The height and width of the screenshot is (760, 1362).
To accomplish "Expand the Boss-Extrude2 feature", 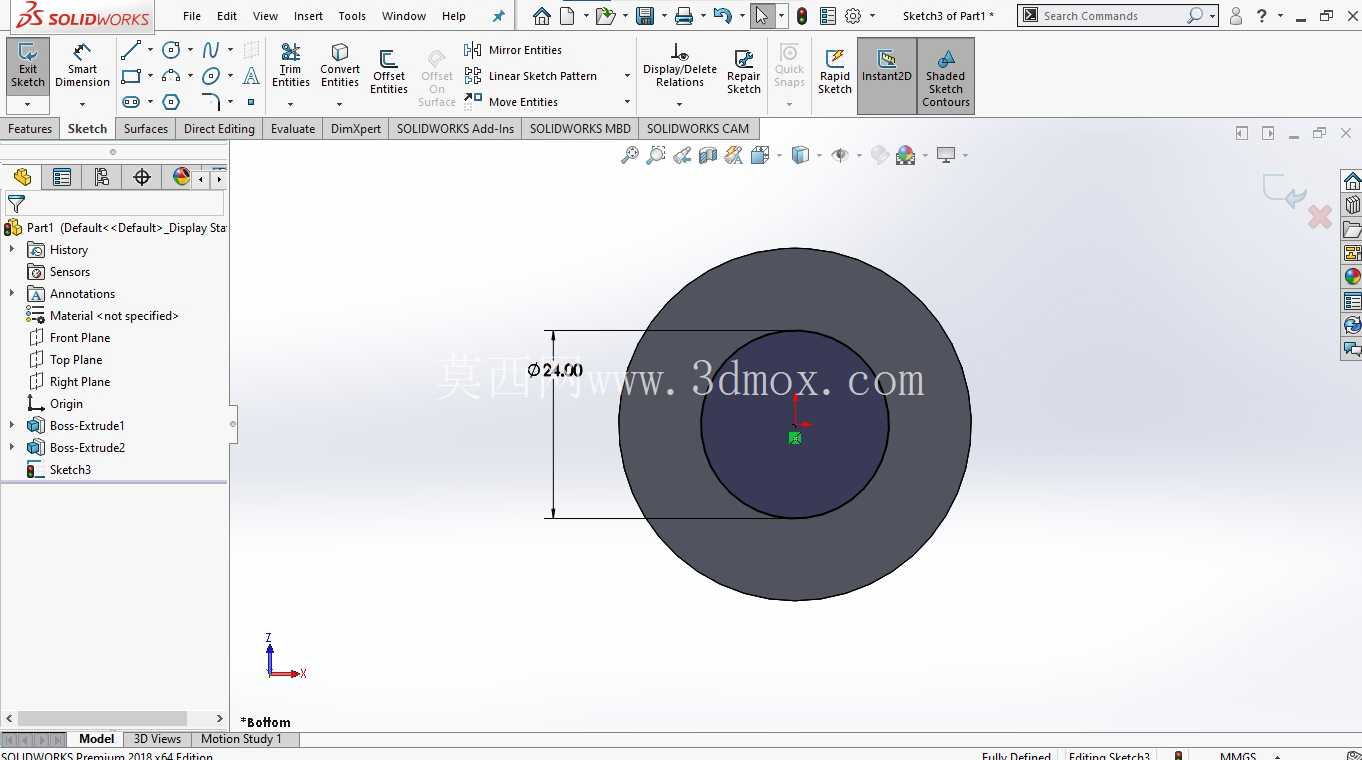I will [12, 447].
